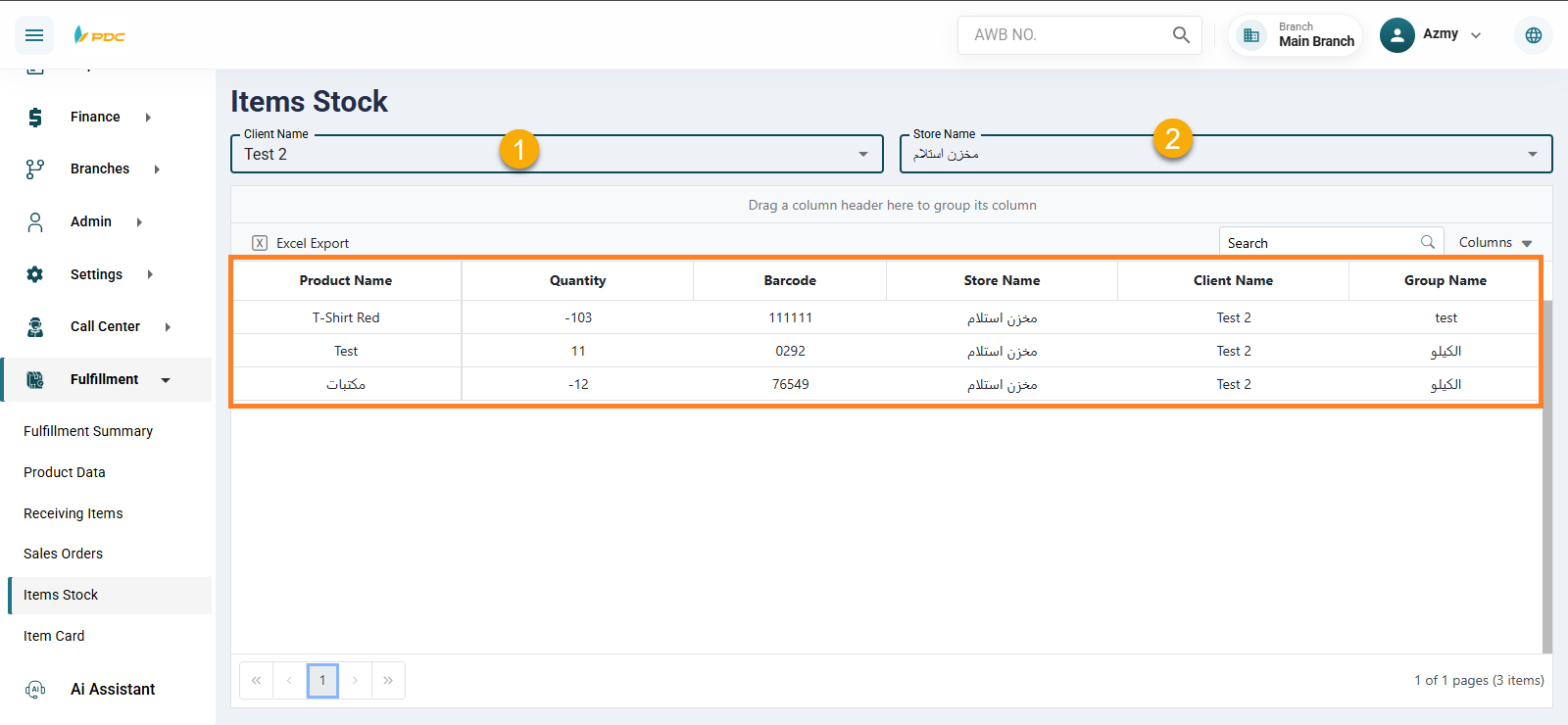The height and width of the screenshot is (725, 1568).
Task: Click the table vertical scrollbar
Action: click(1547, 476)
